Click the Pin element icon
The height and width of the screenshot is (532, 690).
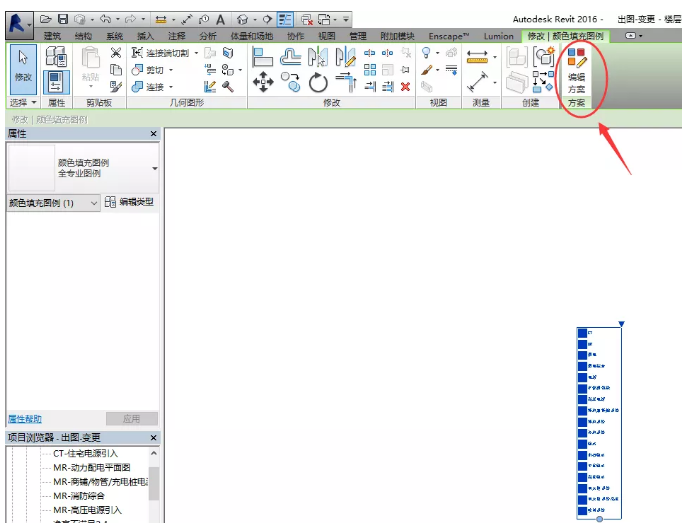point(405,70)
